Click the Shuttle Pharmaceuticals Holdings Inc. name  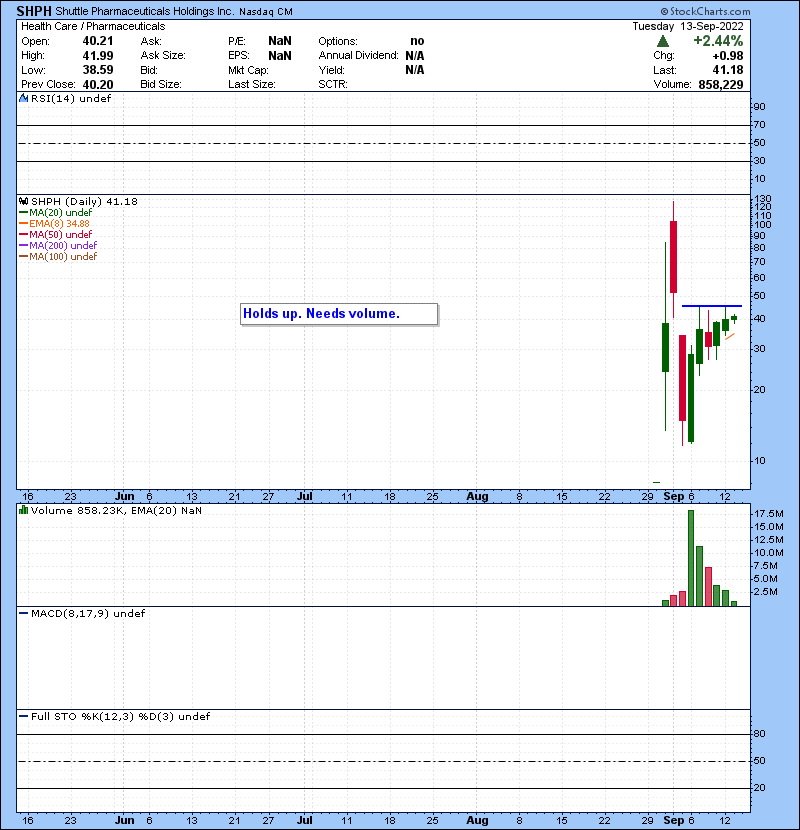pos(145,12)
